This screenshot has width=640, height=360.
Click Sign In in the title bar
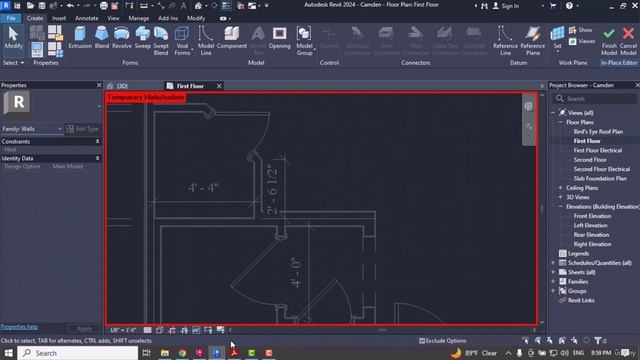506,6
